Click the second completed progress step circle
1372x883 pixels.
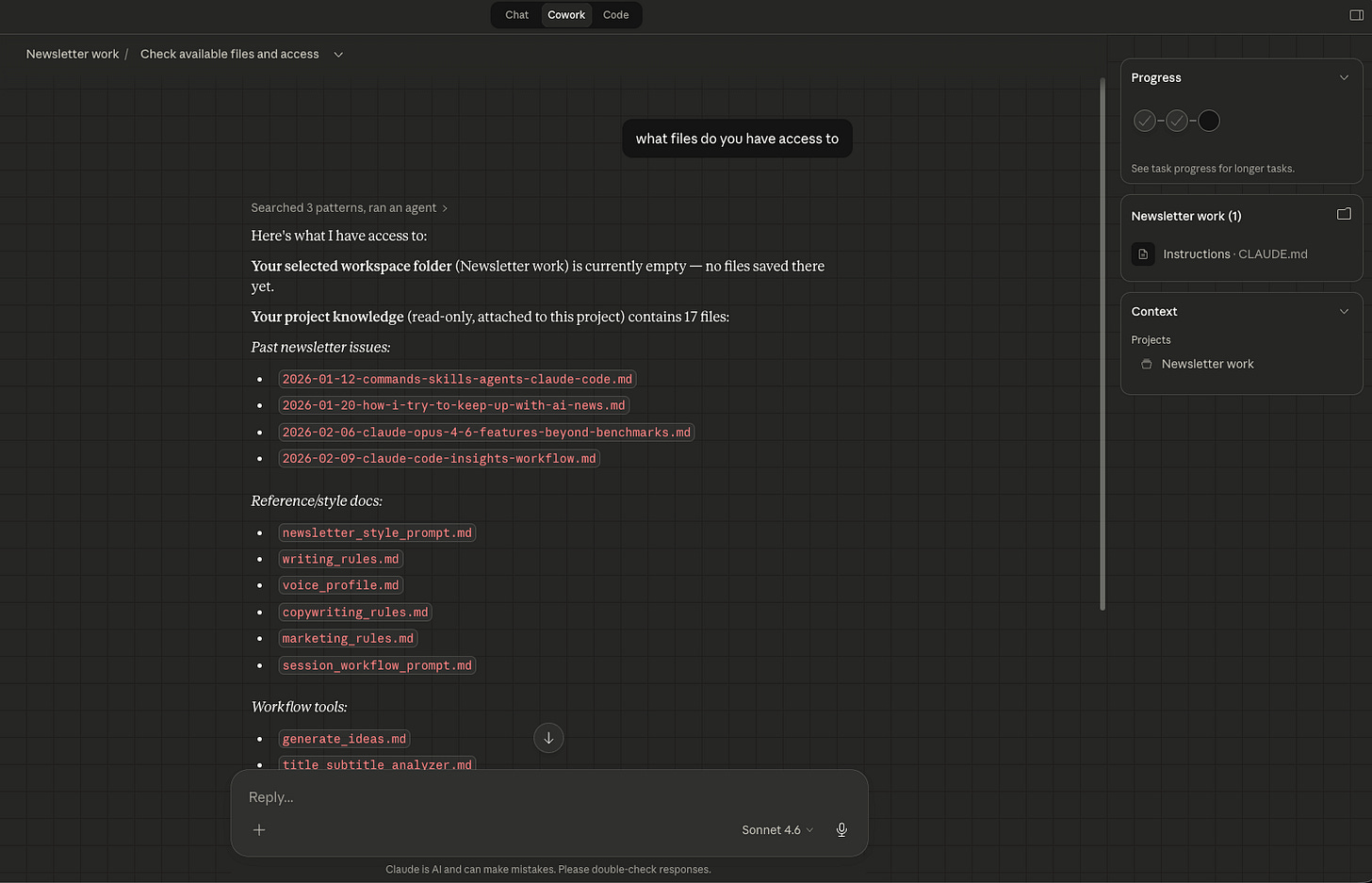1177,121
